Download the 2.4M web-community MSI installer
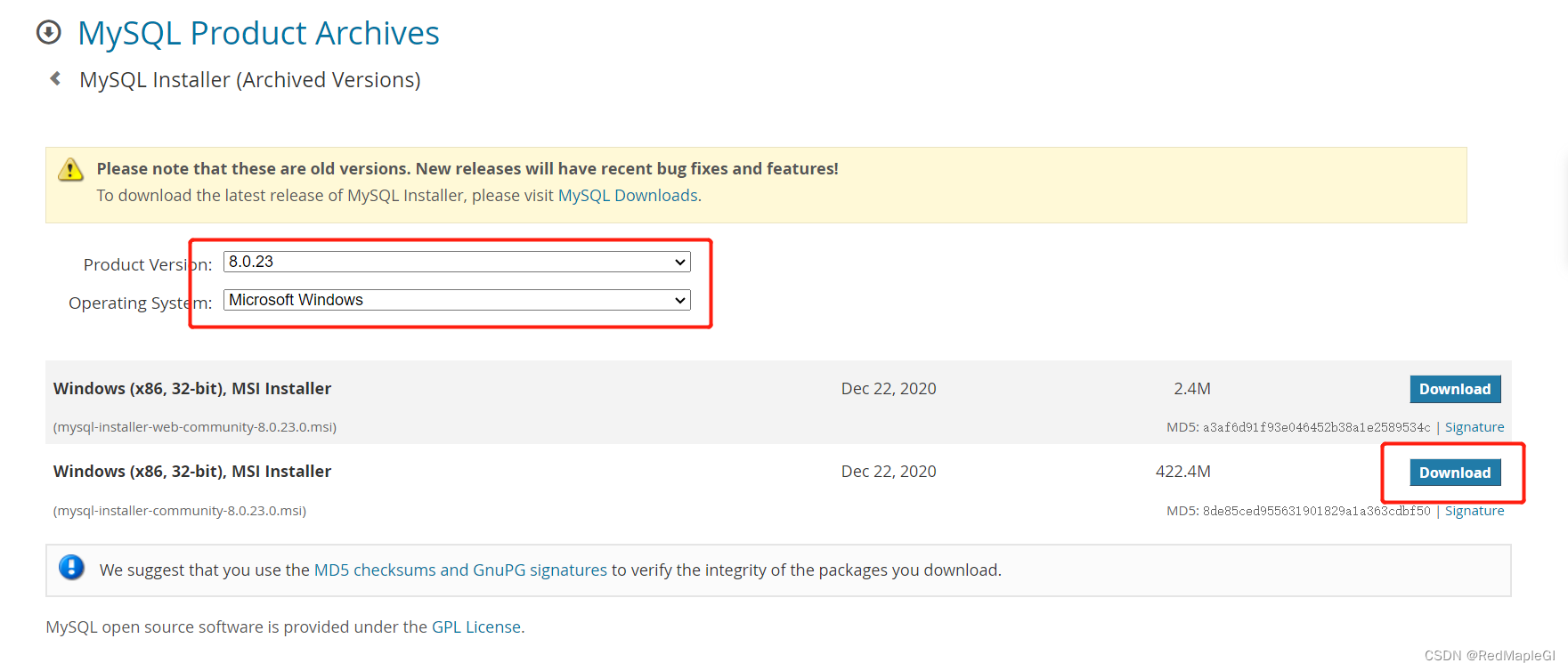This screenshot has width=1568, height=671. [x=1455, y=389]
